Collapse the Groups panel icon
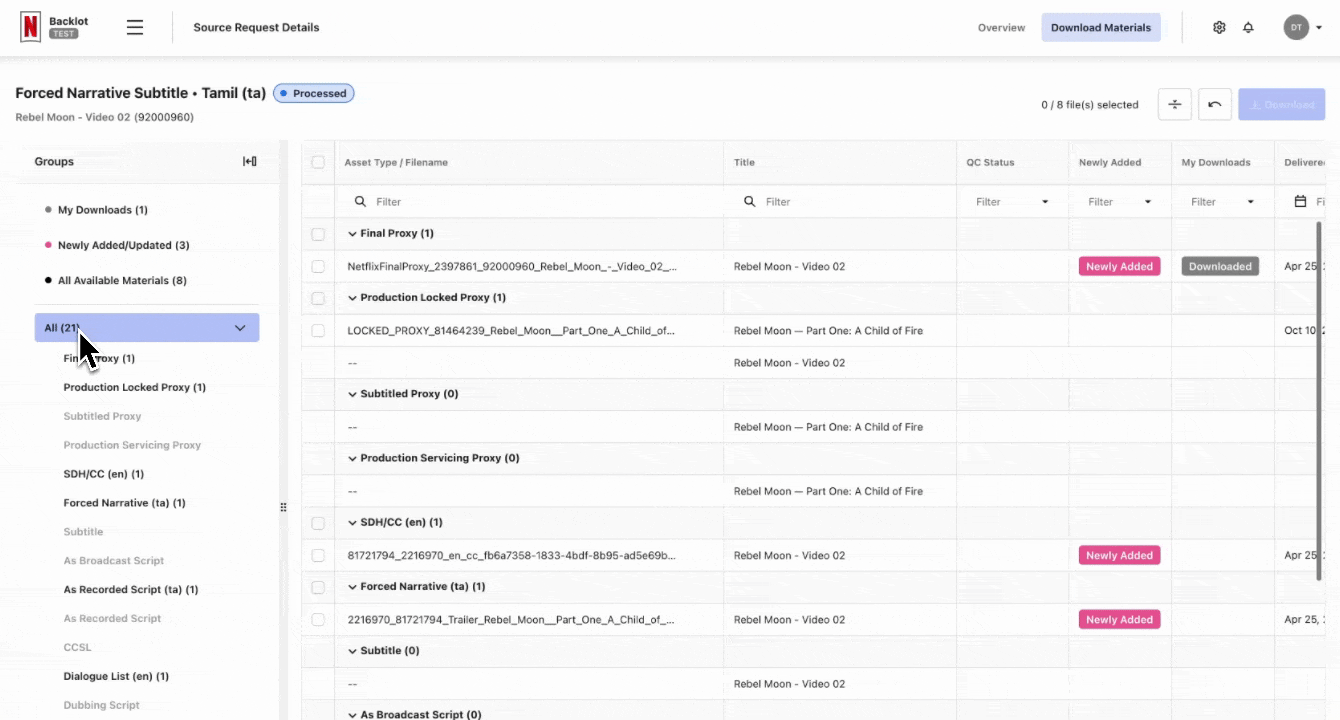This screenshot has width=1340, height=720. pyautogui.click(x=250, y=162)
